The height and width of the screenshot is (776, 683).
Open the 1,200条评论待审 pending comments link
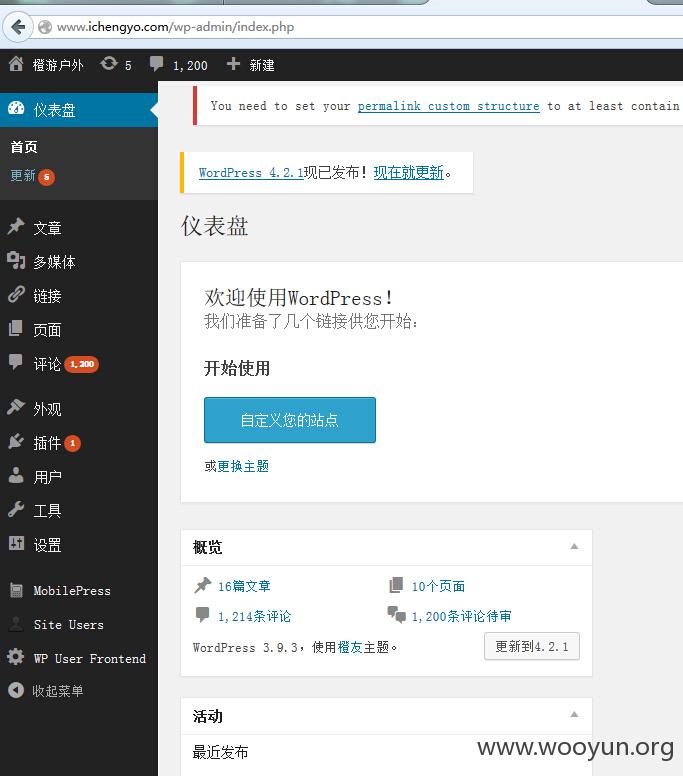[461, 616]
